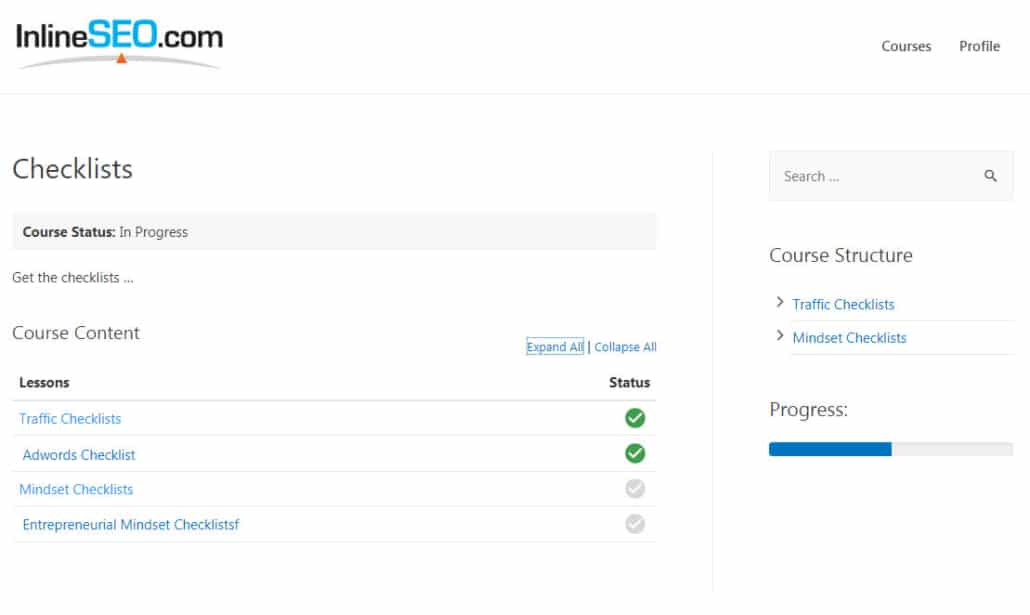Toggle completion mark for Traffic Checklists lesson
Screen dimensions: 1030x615
point(635,418)
